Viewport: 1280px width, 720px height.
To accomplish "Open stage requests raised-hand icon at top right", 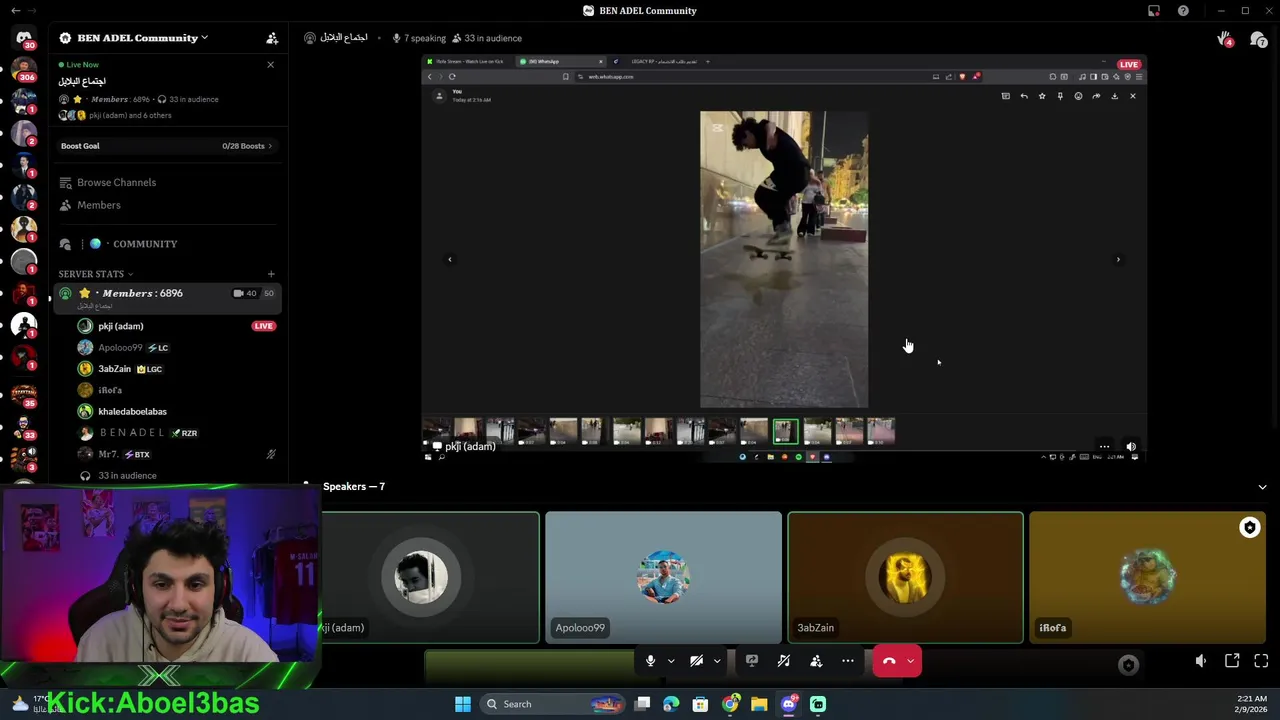I will point(1225,39).
